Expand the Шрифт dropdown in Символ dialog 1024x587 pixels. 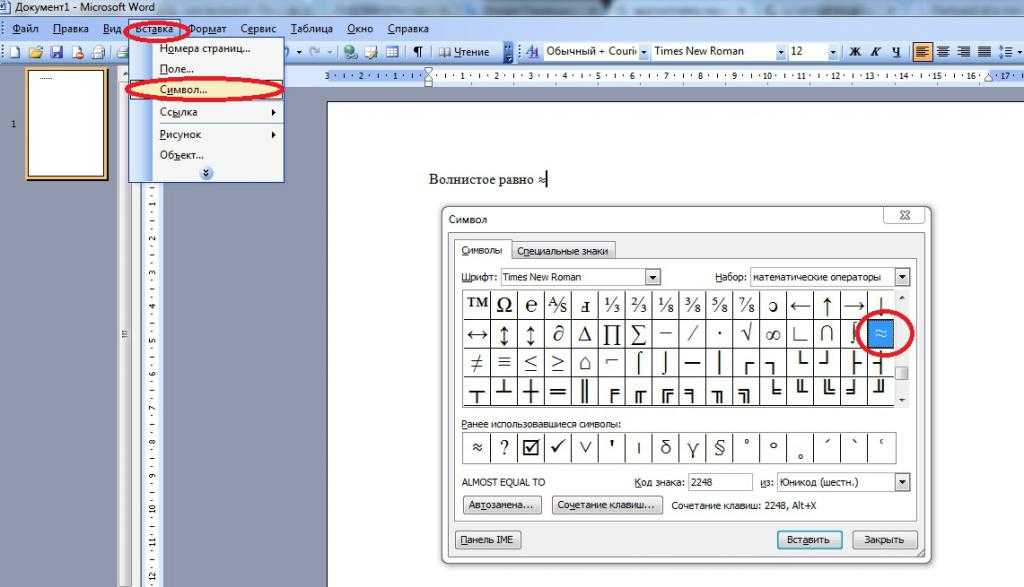(x=652, y=277)
